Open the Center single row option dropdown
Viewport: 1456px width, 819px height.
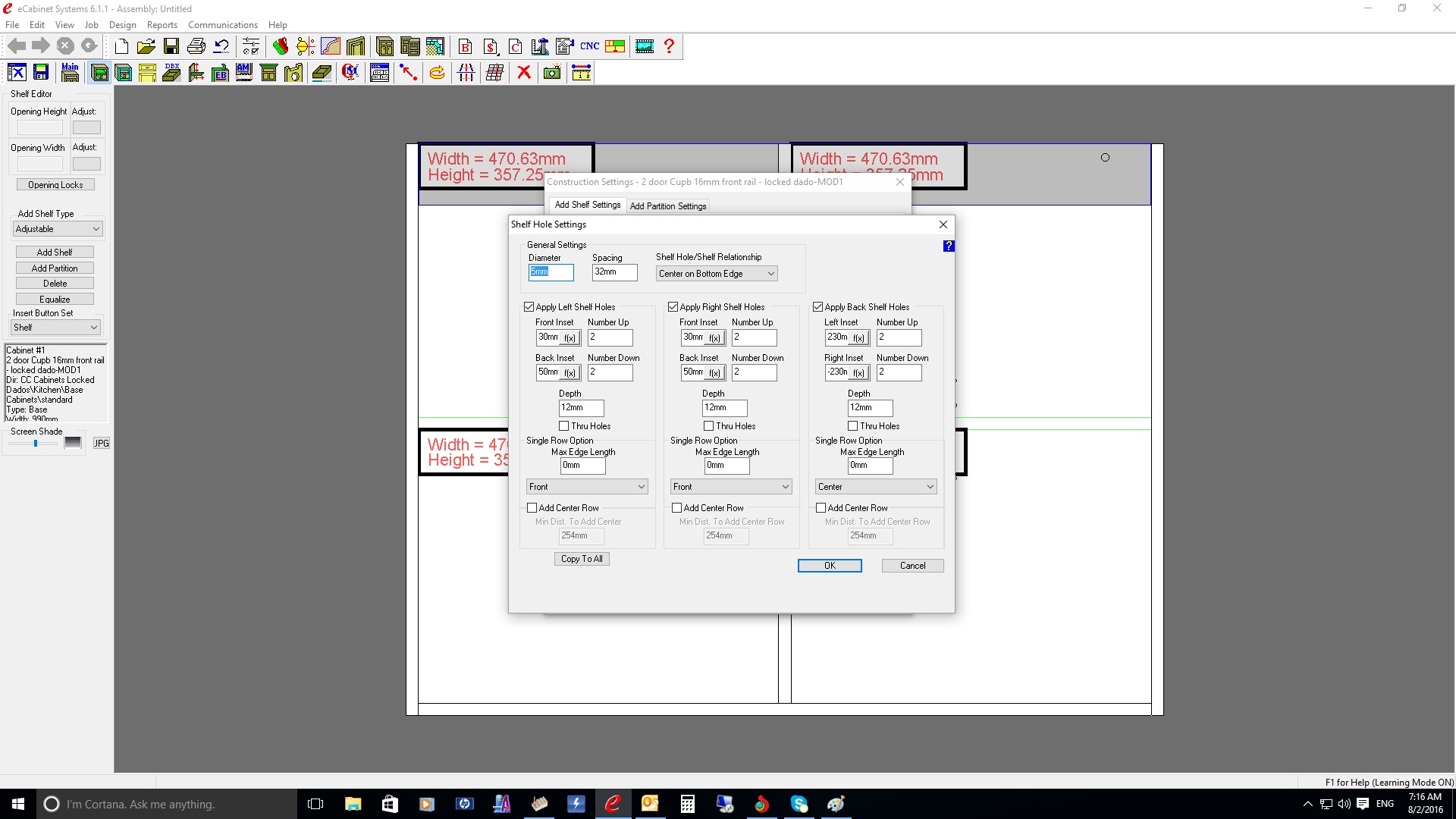point(876,487)
